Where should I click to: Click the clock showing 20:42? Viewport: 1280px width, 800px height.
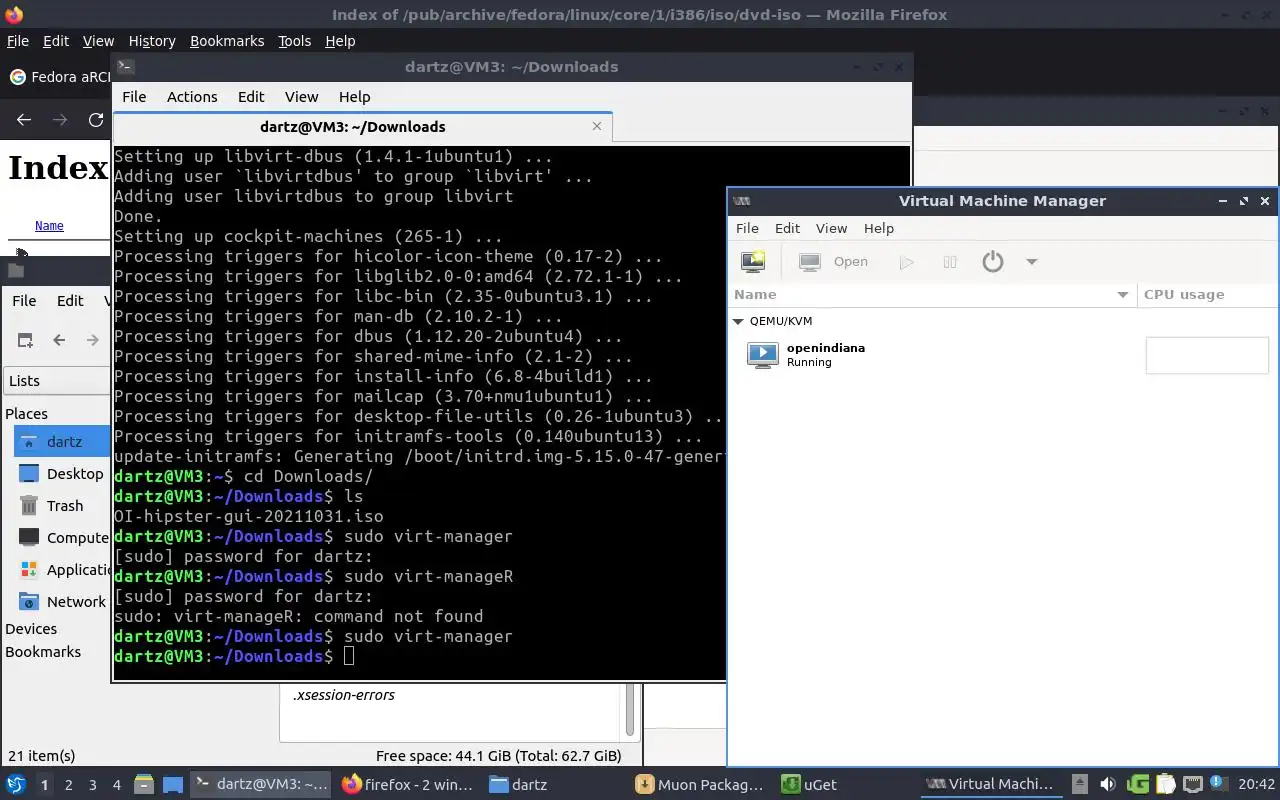click(1257, 785)
